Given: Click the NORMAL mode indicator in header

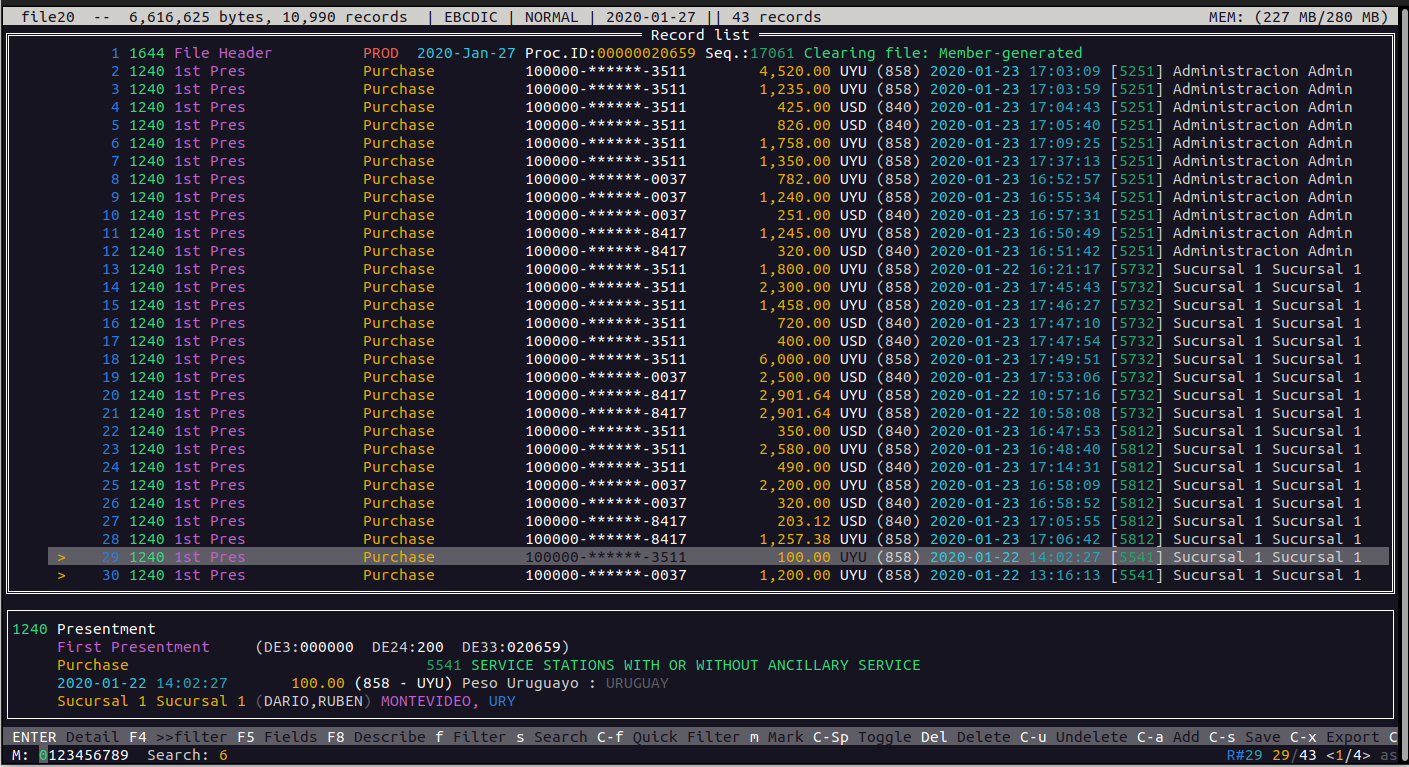Looking at the screenshot, I should [551, 17].
